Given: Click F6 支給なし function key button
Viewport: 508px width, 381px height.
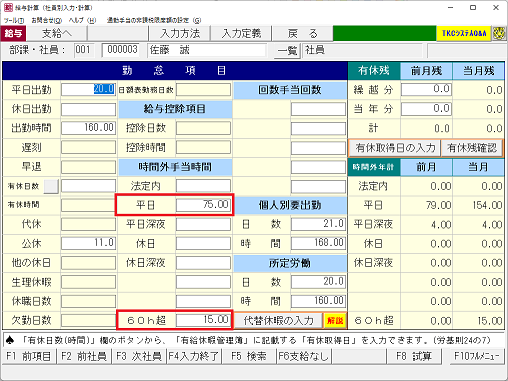Looking at the screenshot, I should tap(304, 356).
